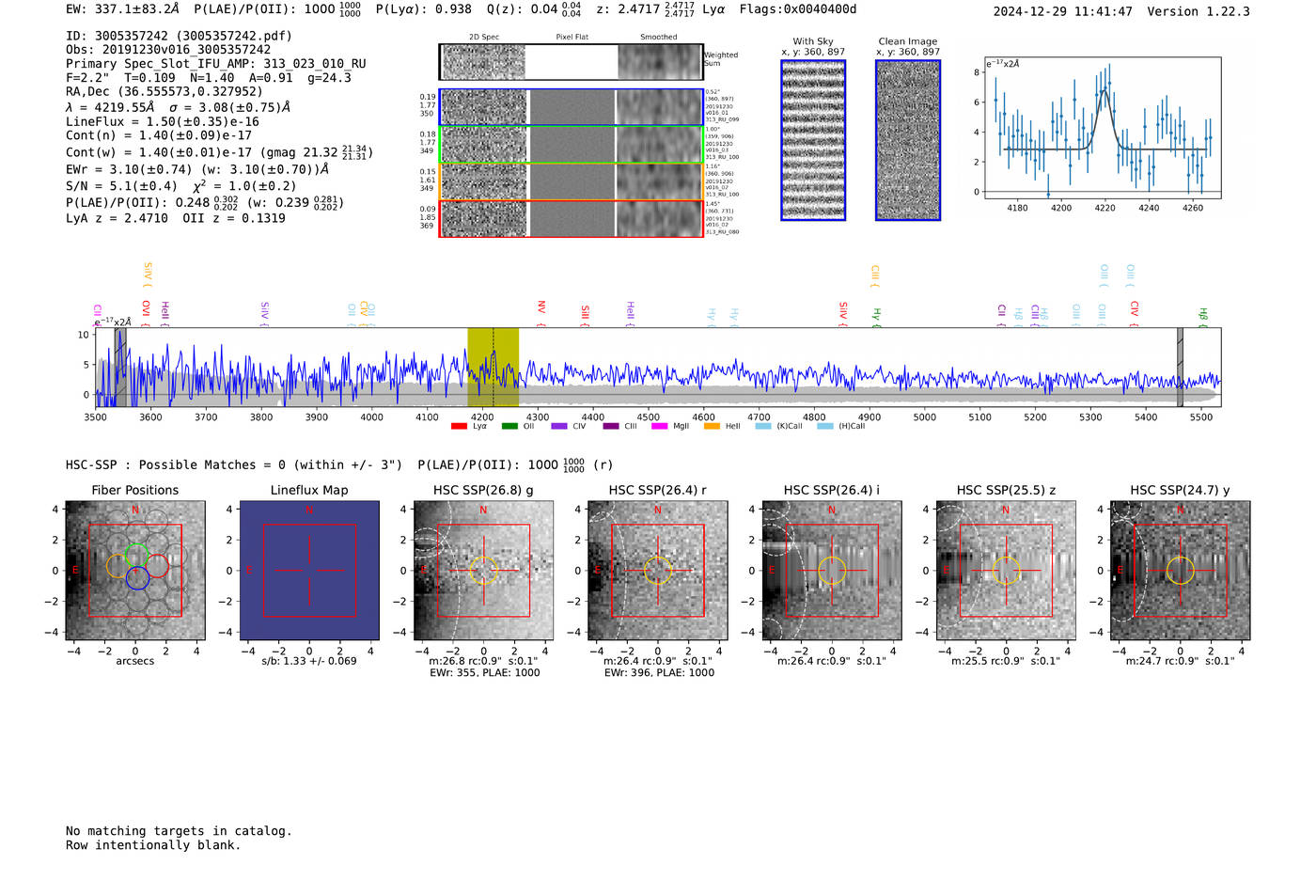
Task: Click the Lyα red legend swatch
Action: [x=459, y=426]
